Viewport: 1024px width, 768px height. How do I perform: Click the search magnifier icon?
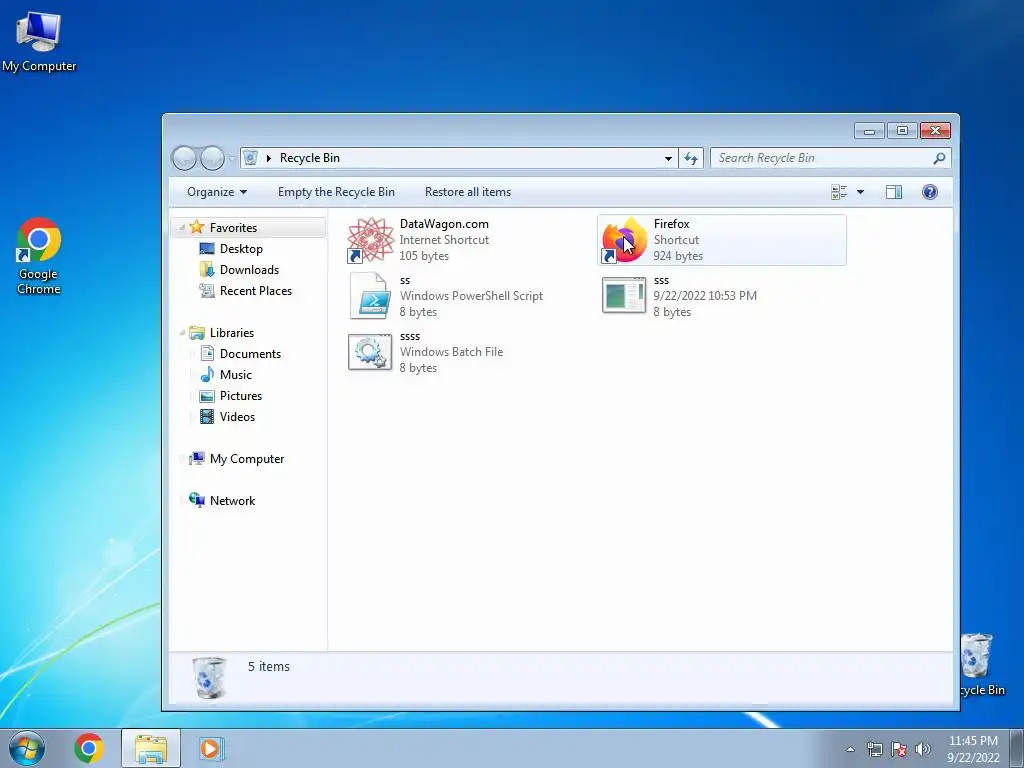(x=939, y=158)
